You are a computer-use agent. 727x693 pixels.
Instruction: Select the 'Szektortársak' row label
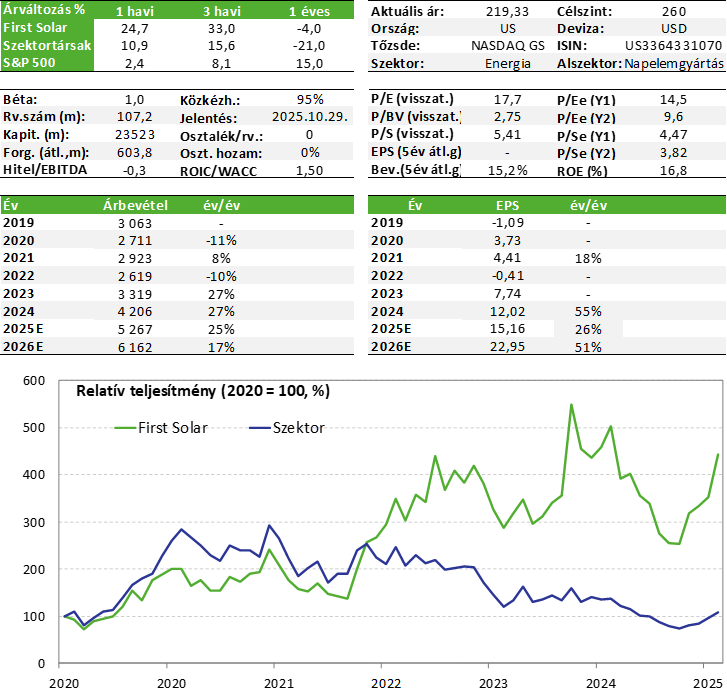click(47, 45)
